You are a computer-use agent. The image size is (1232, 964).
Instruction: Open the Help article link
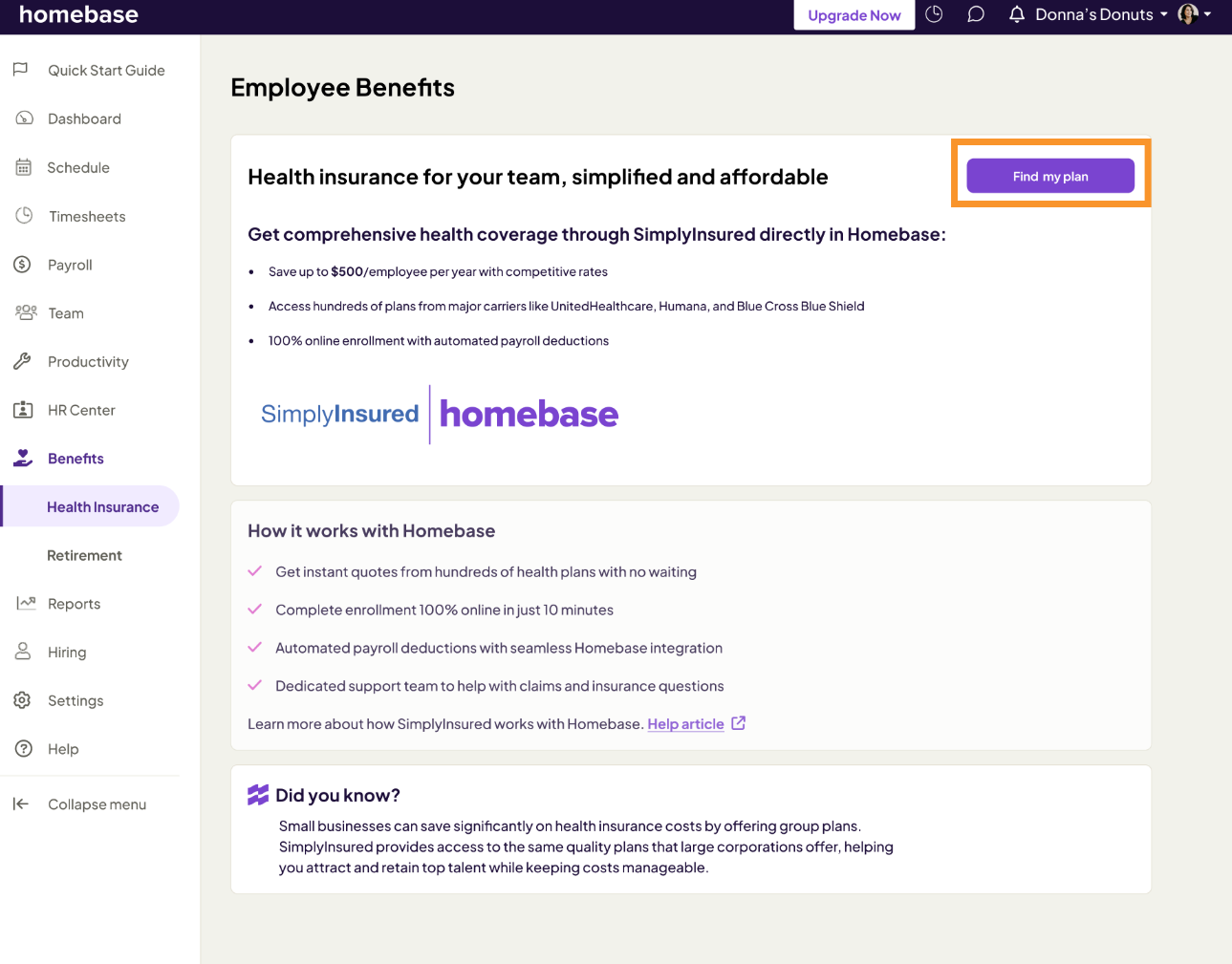(x=685, y=724)
